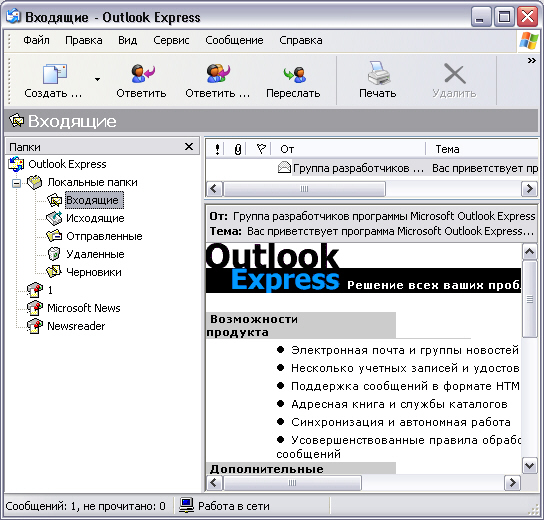The height and width of the screenshot is (520, 544).
Task: Click the Reply (Ответить) toolbar button
Action: click(141, 80)
